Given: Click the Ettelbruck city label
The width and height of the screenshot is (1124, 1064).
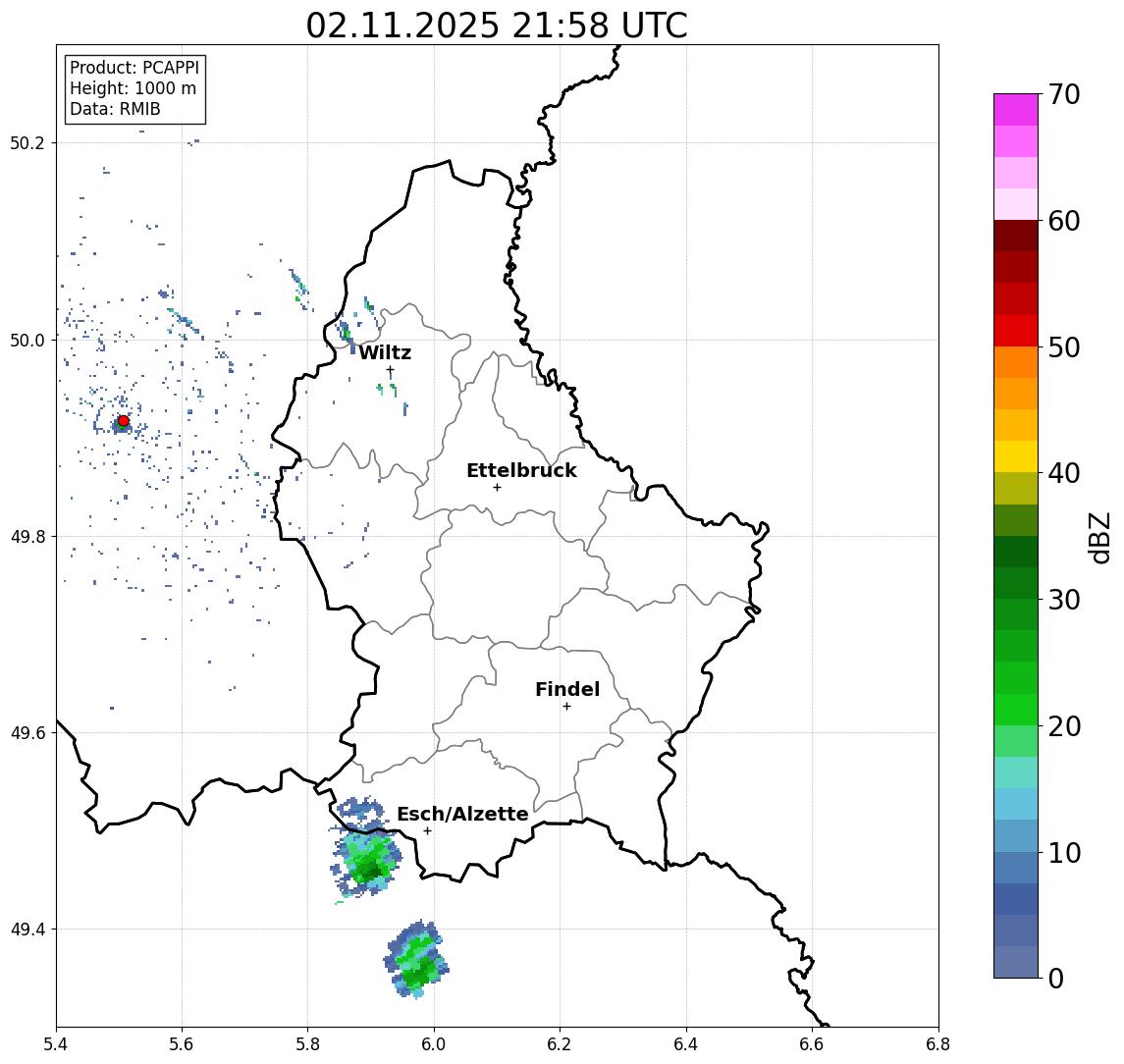Looking at the screenshot, I should (521, 470).
